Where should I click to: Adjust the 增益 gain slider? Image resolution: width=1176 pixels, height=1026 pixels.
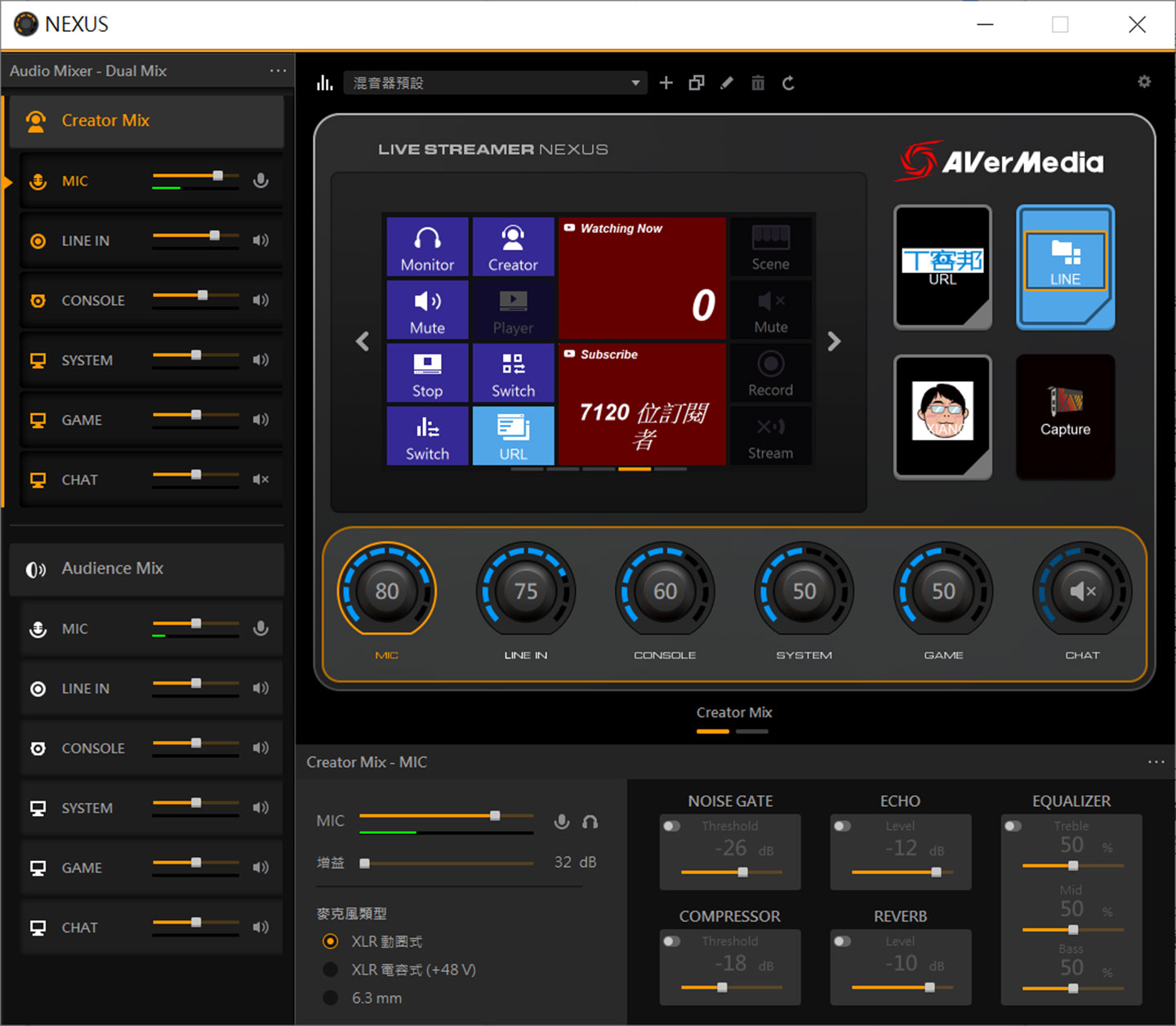pos(447,863)
